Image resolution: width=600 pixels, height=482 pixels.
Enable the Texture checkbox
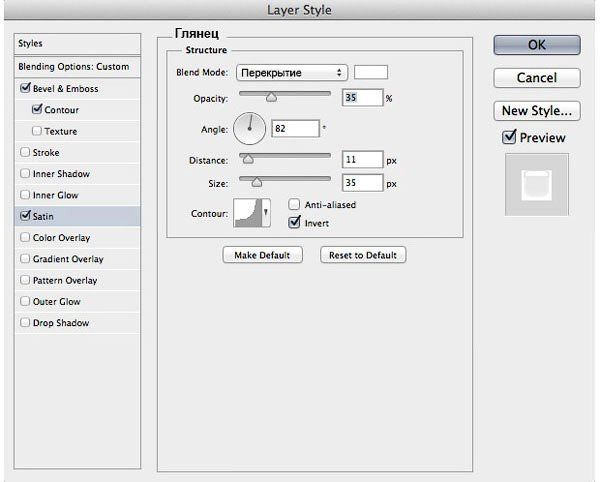38,131
